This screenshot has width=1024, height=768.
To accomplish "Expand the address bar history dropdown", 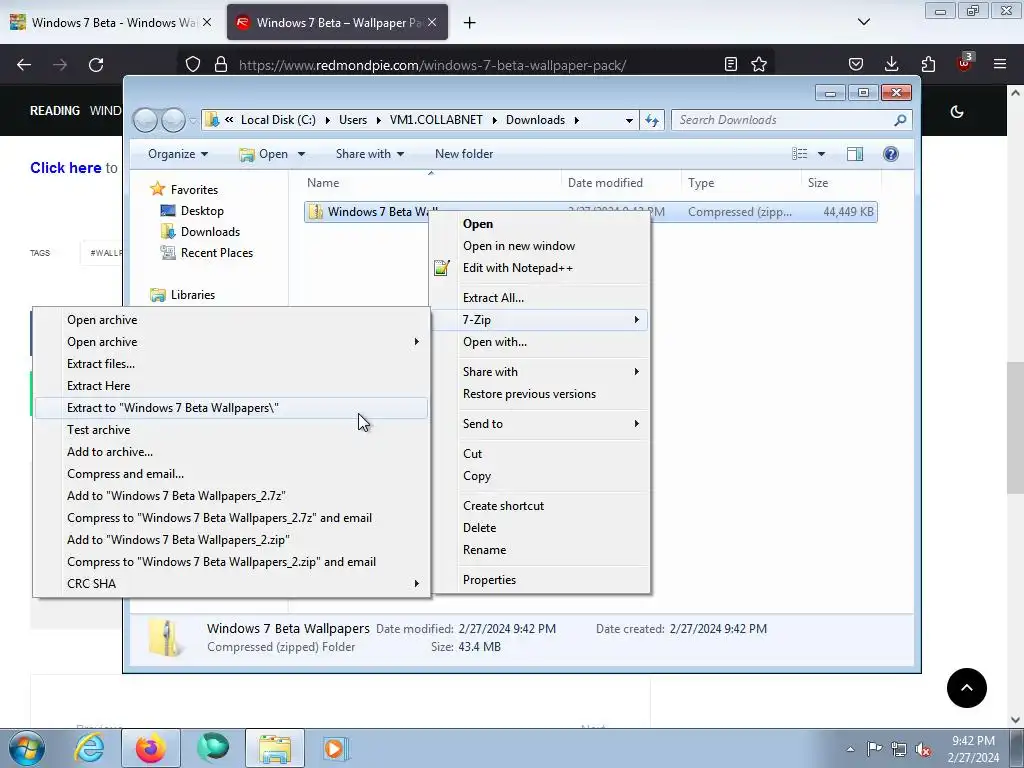I will 629,120.
